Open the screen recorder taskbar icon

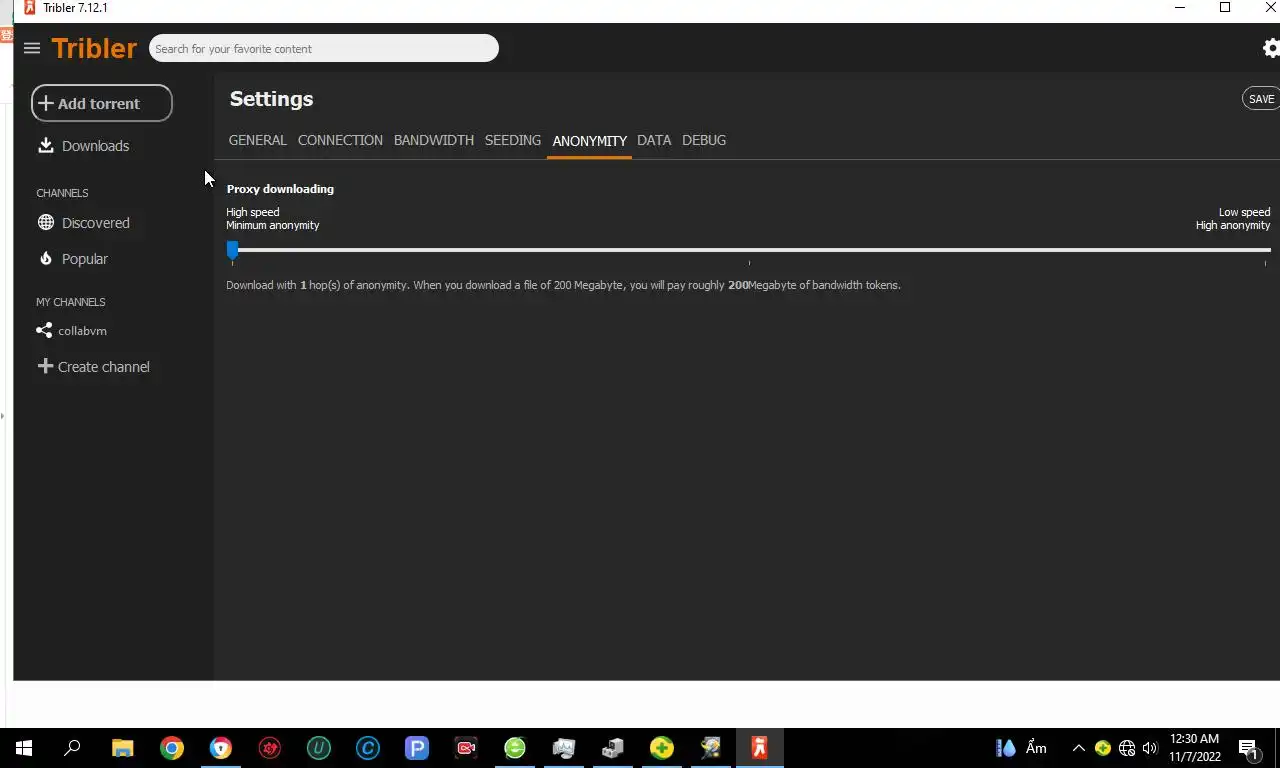pyautogui.click(x=466, y=748)
